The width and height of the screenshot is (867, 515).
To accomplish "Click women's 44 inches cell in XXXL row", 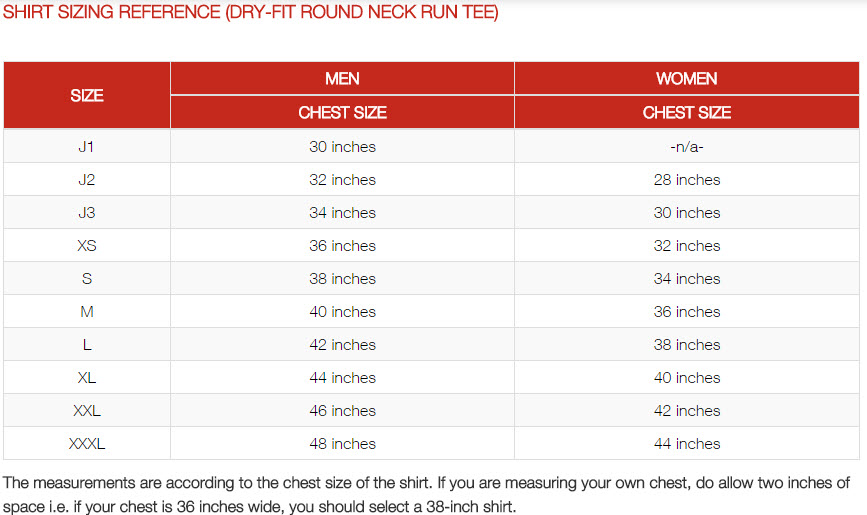I will [x=687, y=444].
